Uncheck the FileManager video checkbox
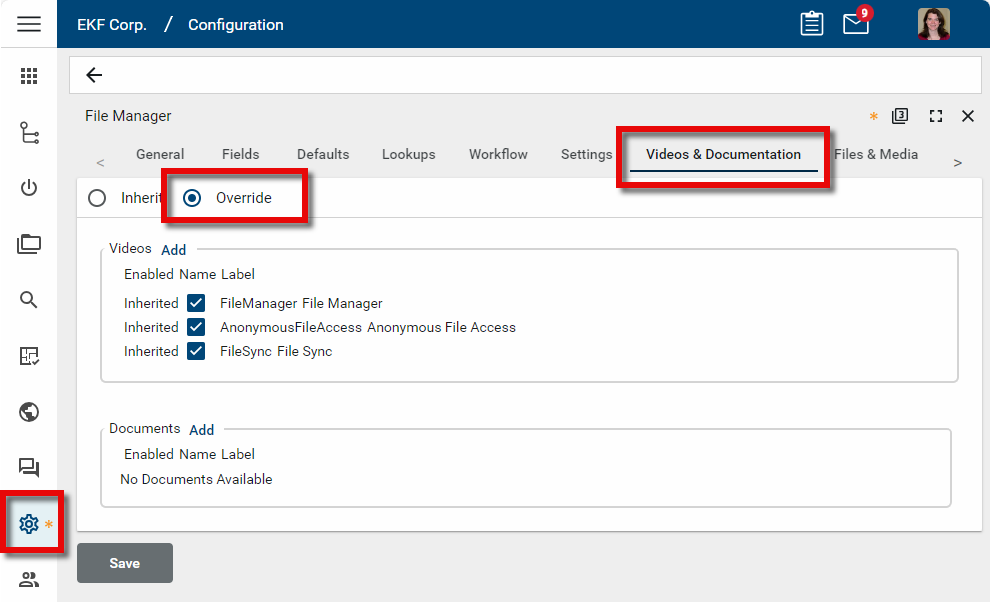 tap(196, 303)
